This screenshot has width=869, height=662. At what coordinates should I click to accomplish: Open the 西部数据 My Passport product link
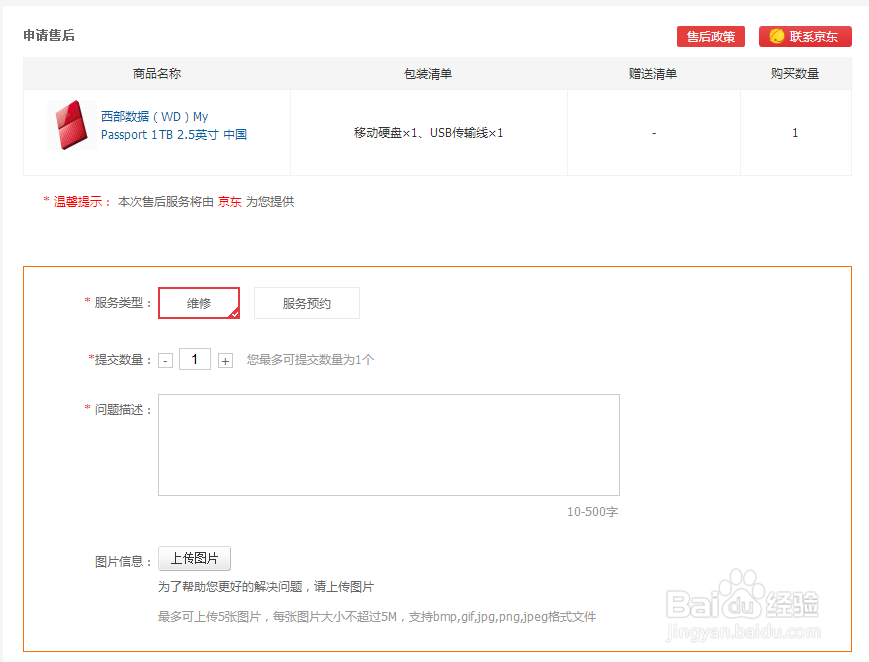[173, 125]
